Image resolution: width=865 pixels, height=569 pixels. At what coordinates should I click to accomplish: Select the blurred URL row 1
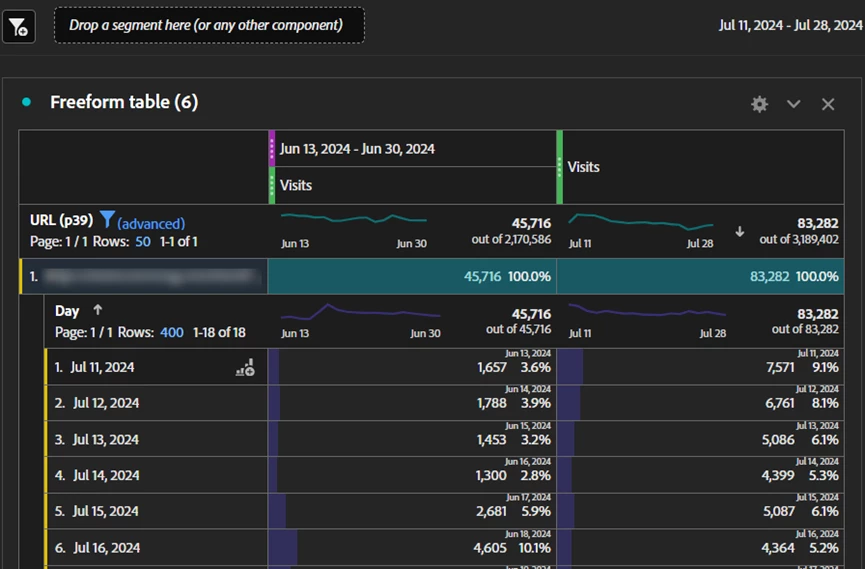pos(143,276)
